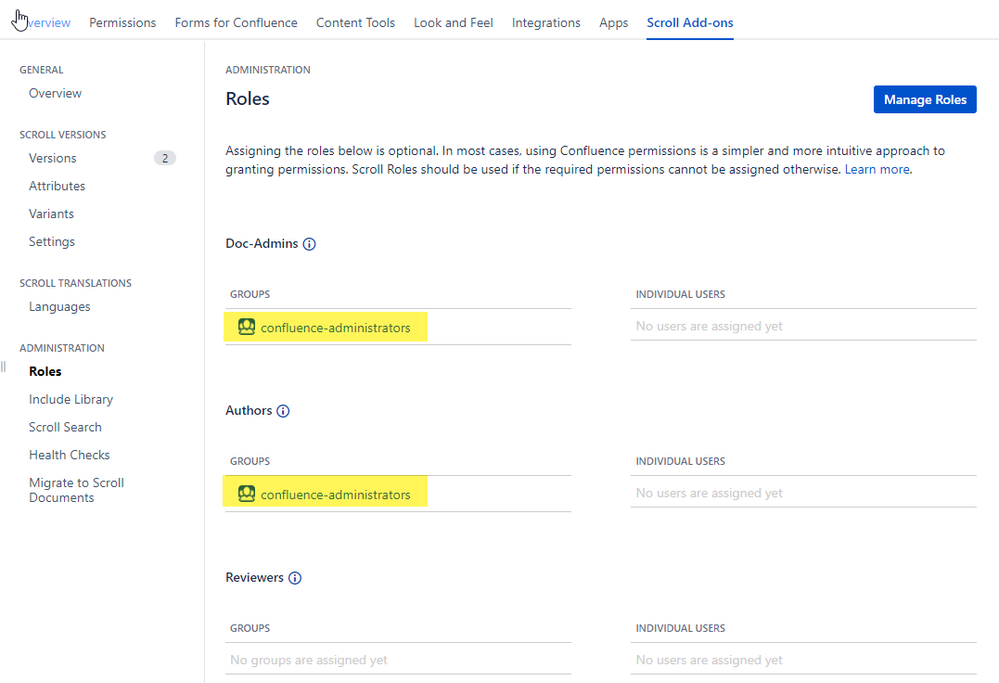Screen dimensions: 999x683
Task: Open Variants in the sidebar
Action: [51, 214]
